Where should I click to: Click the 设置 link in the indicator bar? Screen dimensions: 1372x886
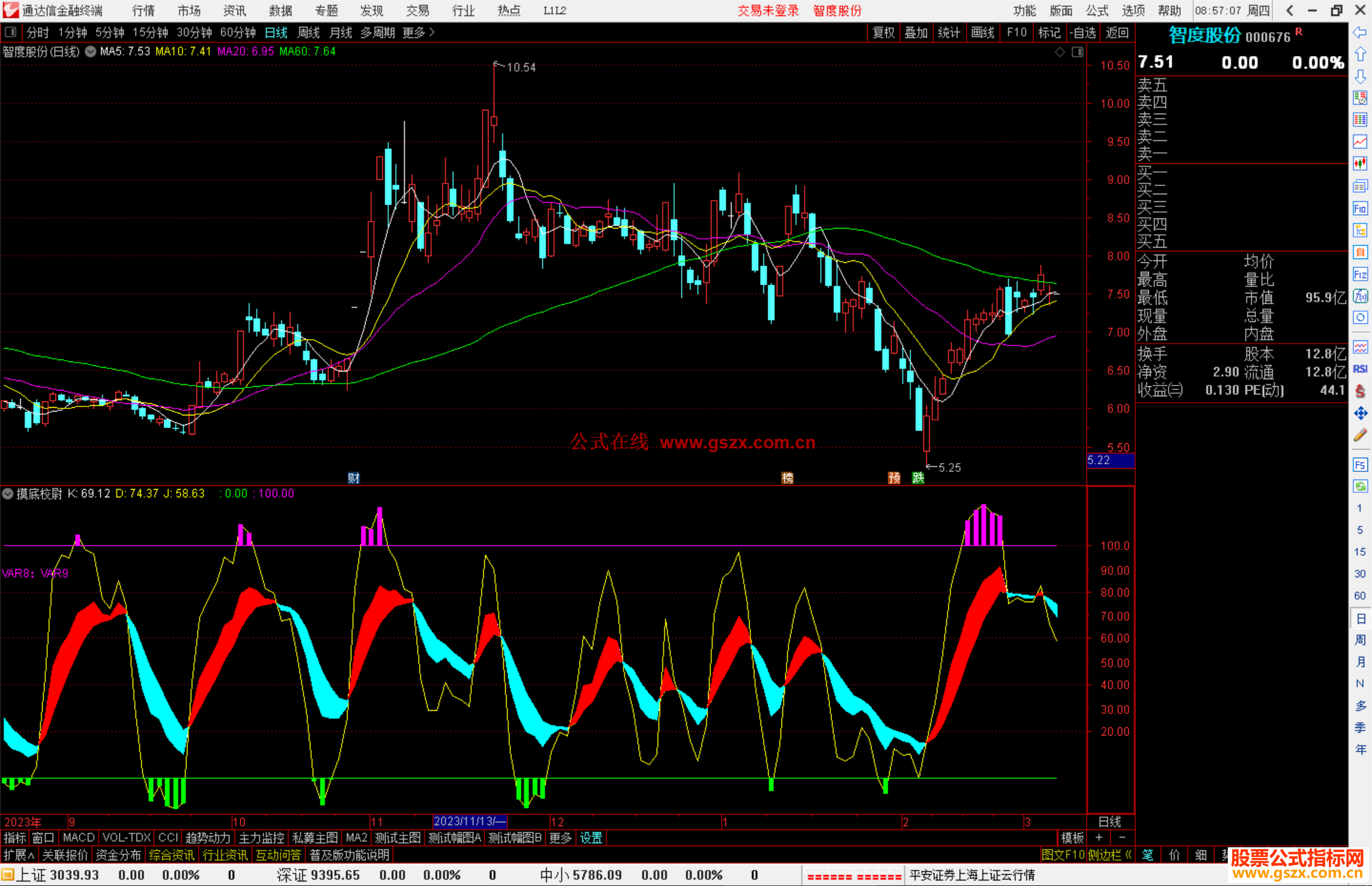(x=591, y=838)
